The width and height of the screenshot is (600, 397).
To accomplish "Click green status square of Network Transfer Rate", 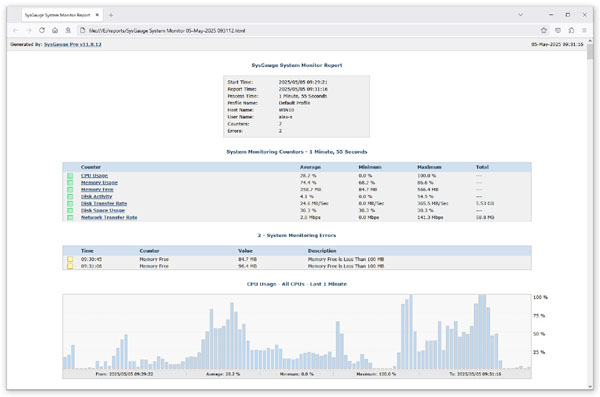I will click(70, 217).
